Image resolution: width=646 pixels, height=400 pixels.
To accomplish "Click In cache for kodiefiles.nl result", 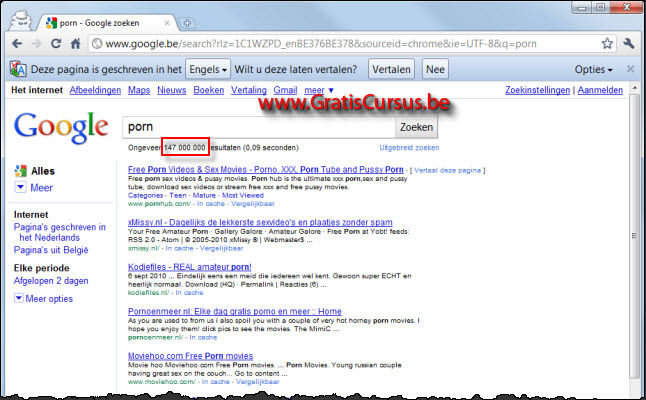I will coord(189,292).
